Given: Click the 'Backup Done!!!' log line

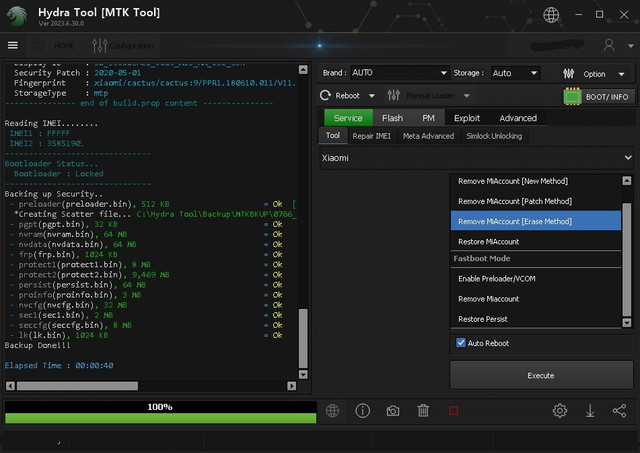Looking at the screenshot, I should coord(37,345).
